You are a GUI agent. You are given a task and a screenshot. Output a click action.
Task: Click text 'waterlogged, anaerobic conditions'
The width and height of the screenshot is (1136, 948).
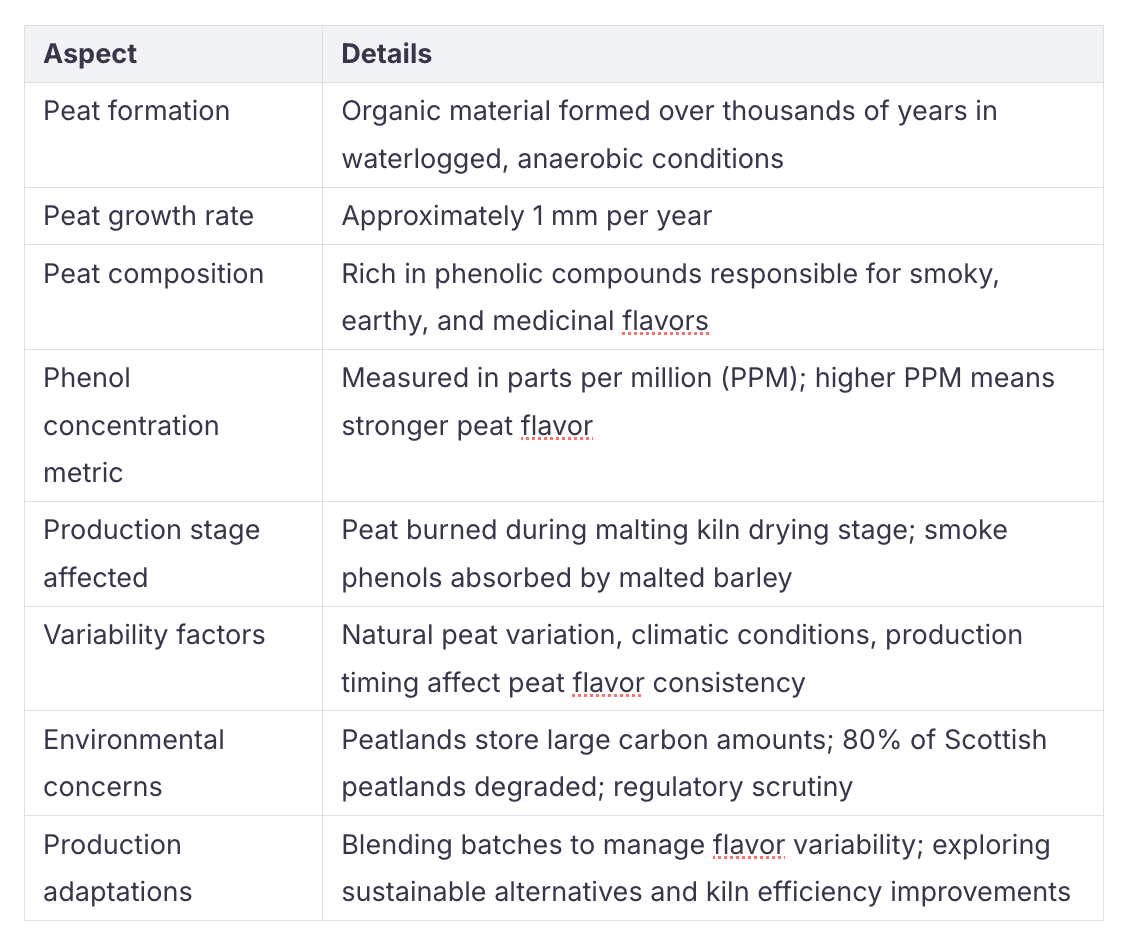(x=563, y=159)
